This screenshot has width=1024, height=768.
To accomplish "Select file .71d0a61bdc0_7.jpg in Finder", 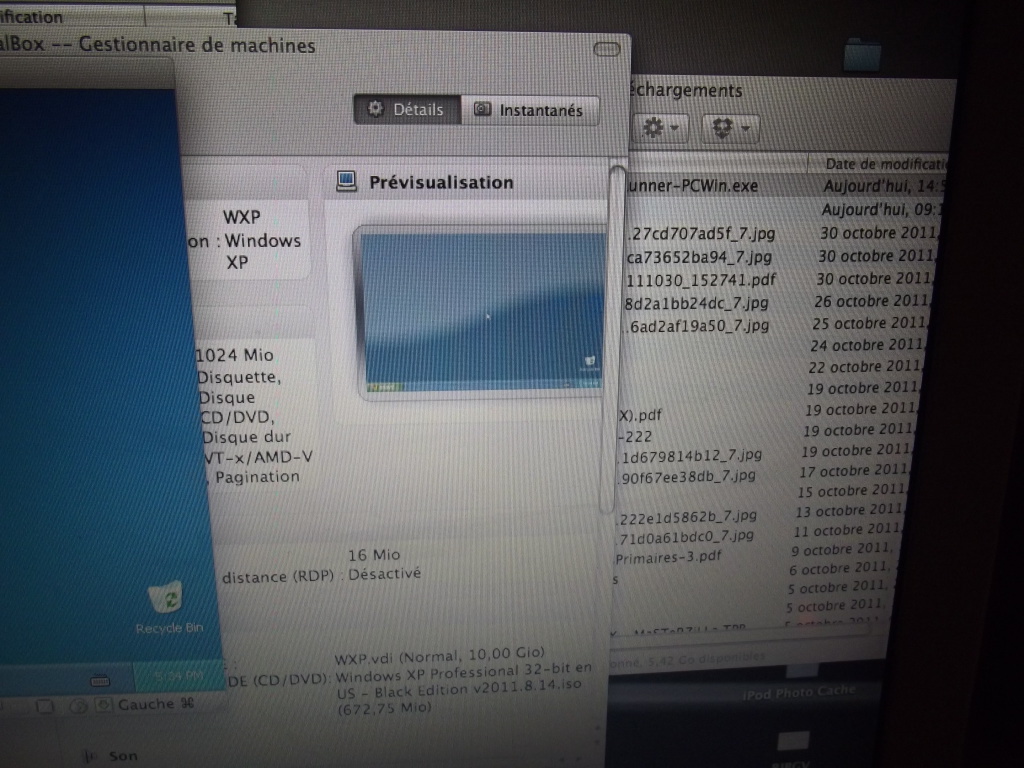I will 684,537.
